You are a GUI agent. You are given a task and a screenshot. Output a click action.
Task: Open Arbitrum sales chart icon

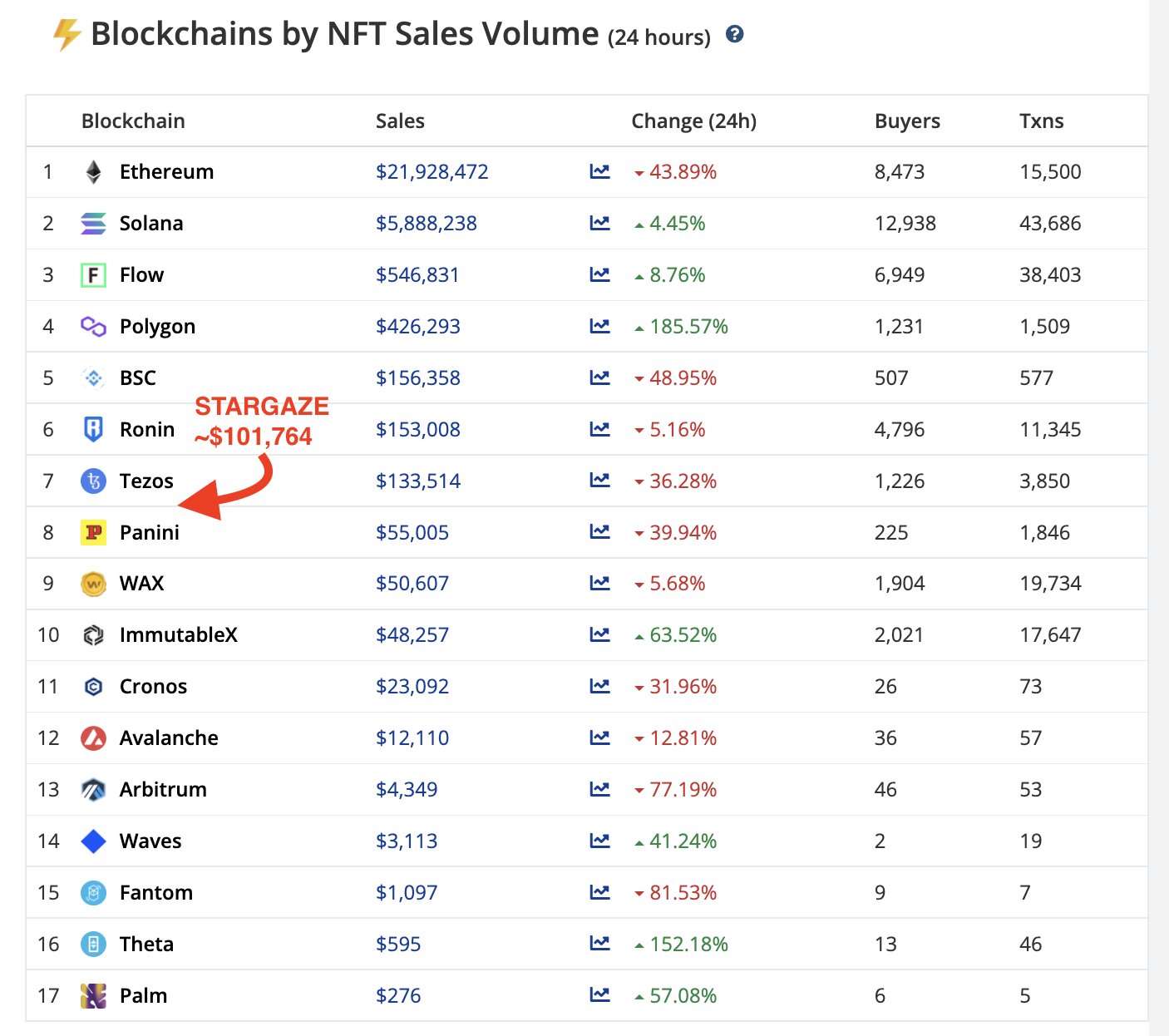coord(599,789)
